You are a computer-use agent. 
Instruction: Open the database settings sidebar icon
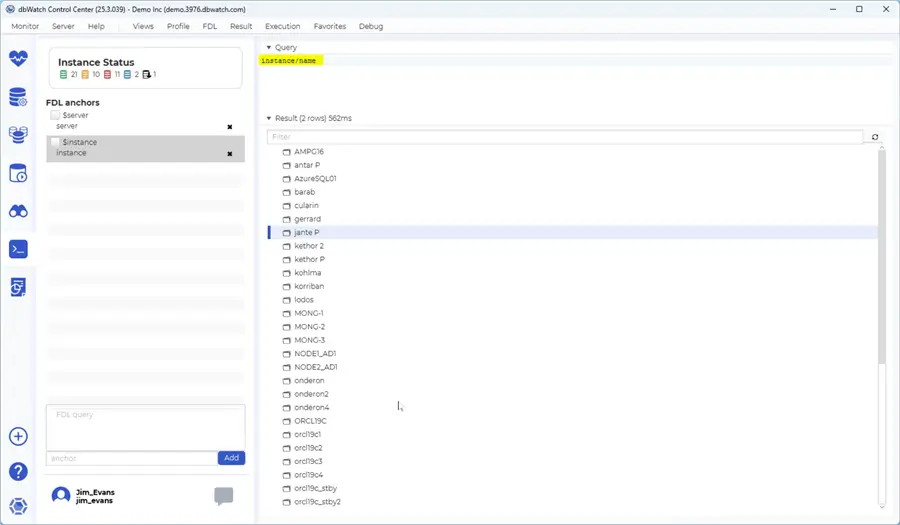click(18, 97)
